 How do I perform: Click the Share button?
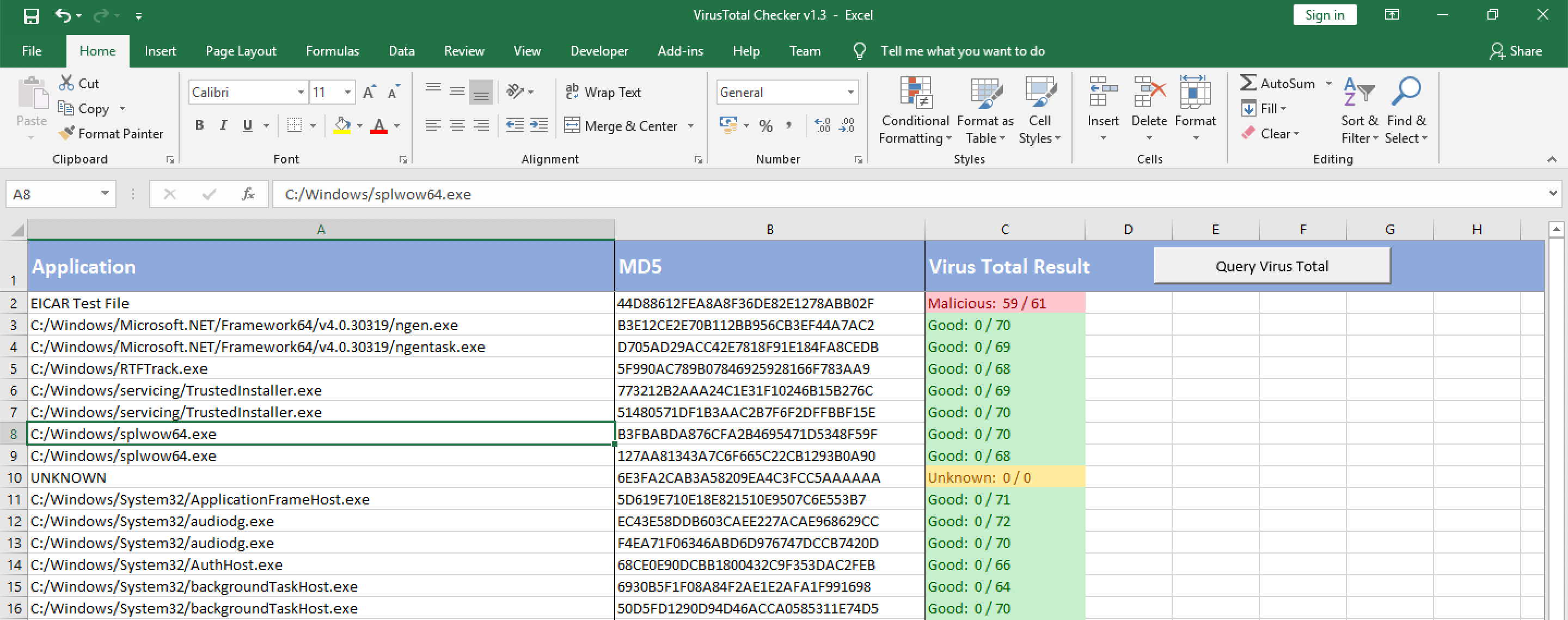[x=1515, y=51]
